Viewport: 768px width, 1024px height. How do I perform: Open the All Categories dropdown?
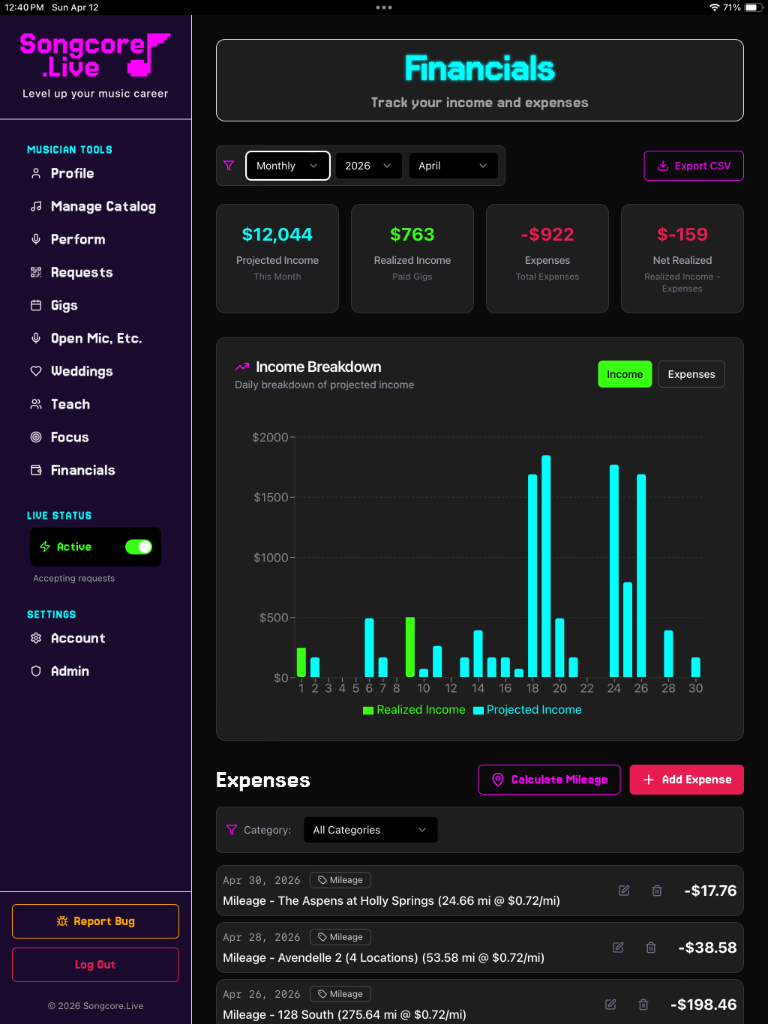pyautogui.click(x=370, y=830)
